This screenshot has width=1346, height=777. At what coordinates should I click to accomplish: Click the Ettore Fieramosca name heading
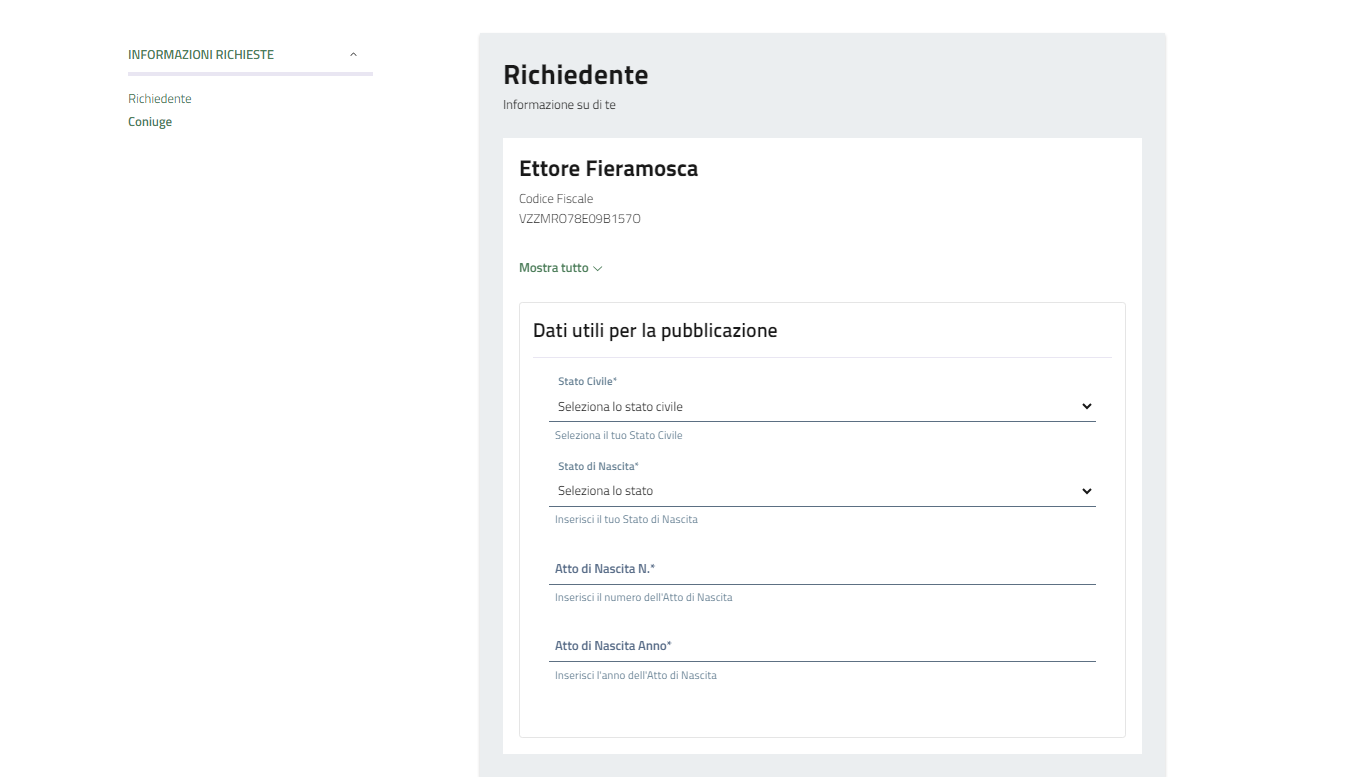608,169
